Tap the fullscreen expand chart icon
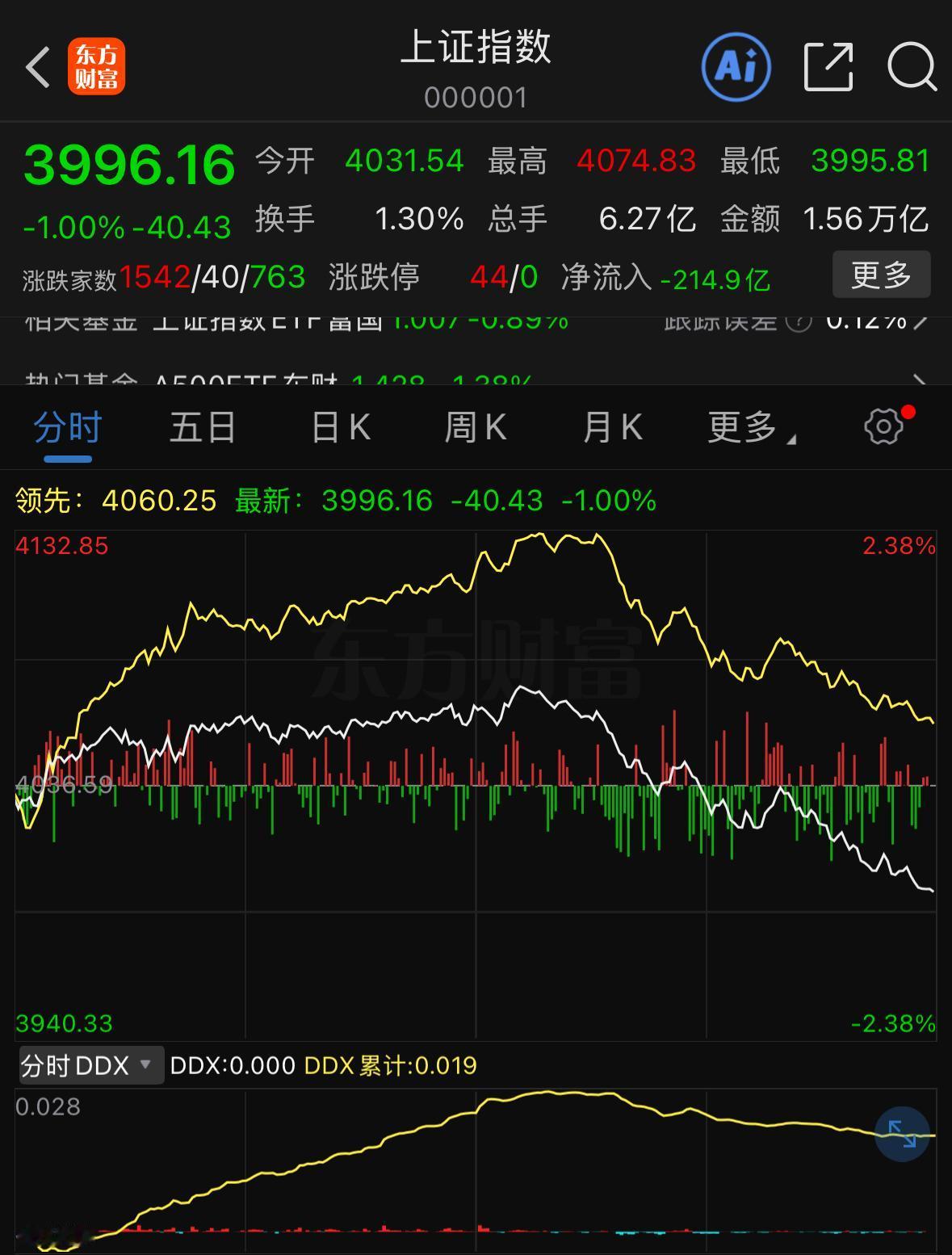The width and height of the screenshot is (952, 1255). [902, 1134]
